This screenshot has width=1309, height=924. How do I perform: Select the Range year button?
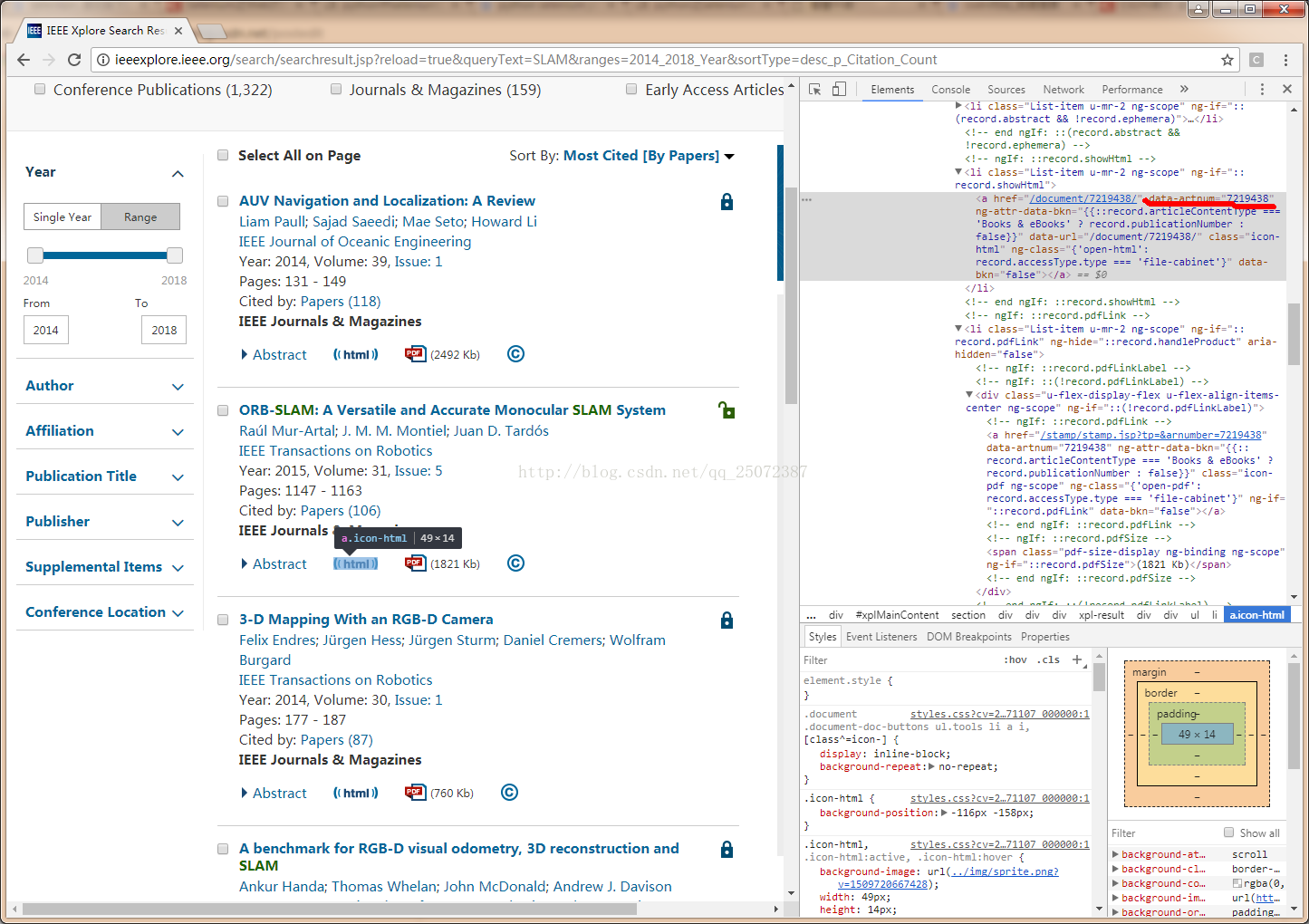(x=140, y=217)
